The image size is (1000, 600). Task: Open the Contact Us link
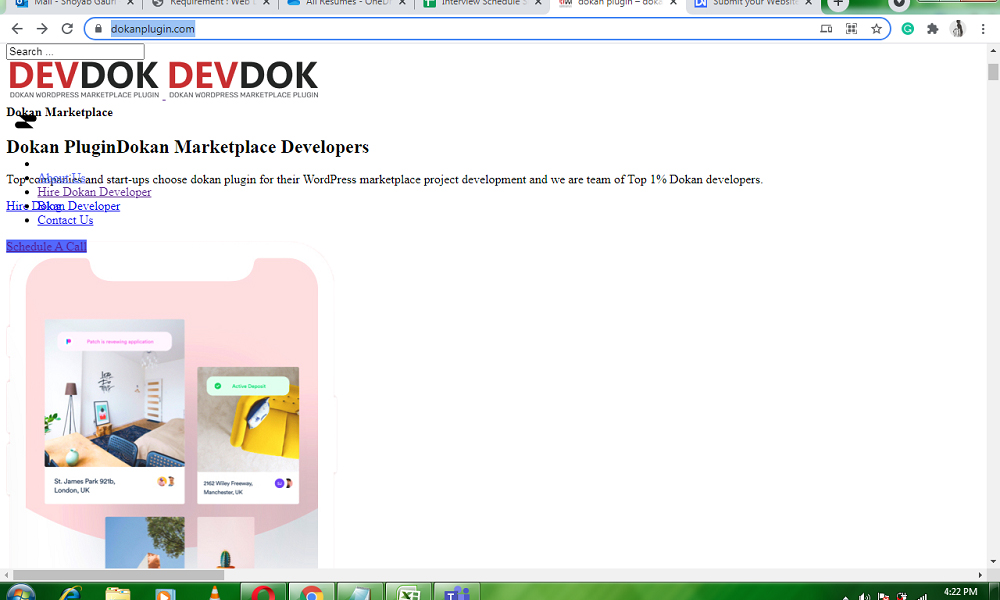pyautogui.click(x=65, y=220)
